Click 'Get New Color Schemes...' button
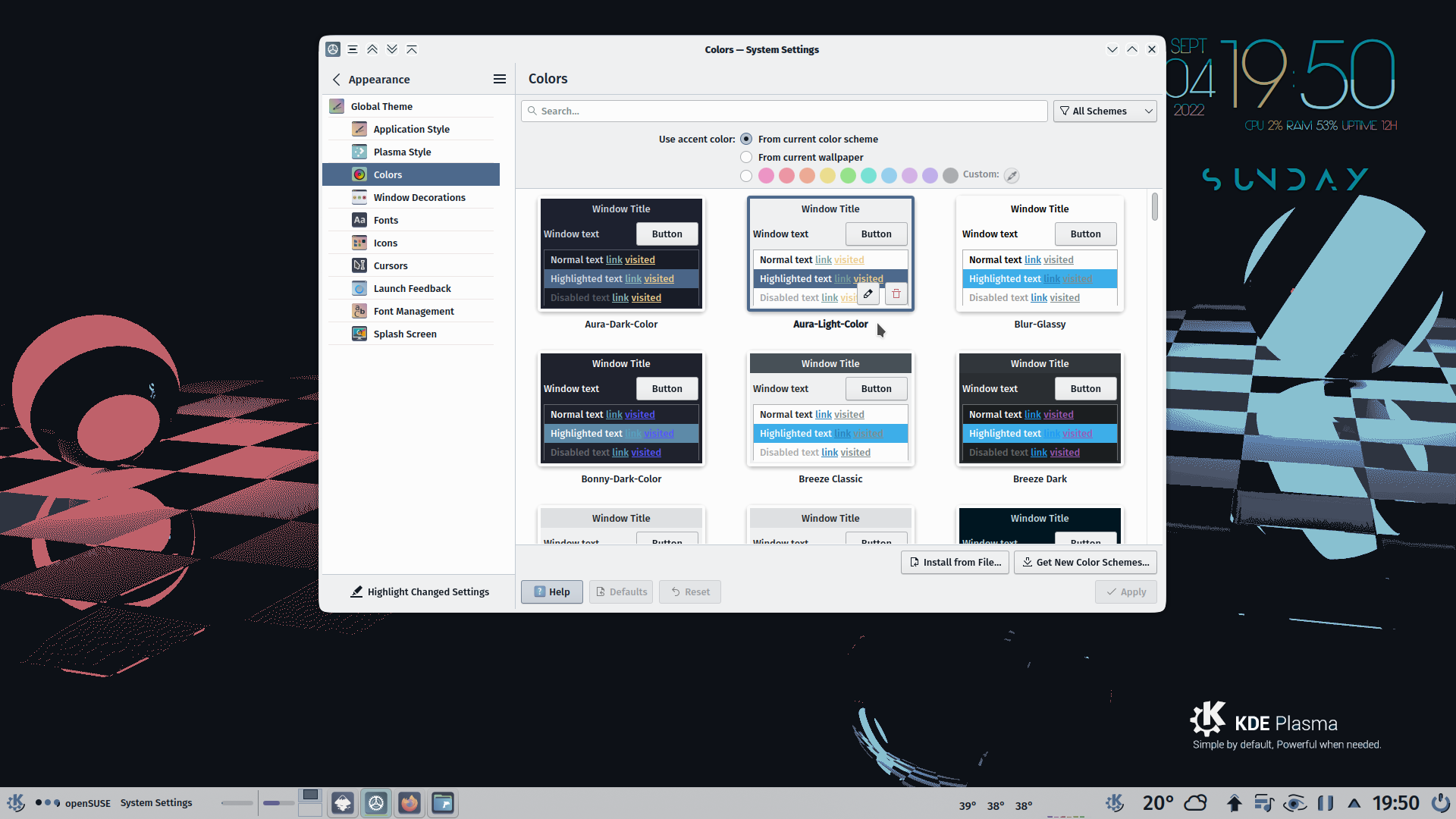Screen dimensions: 1456x819 click(x=1085, y=562)
